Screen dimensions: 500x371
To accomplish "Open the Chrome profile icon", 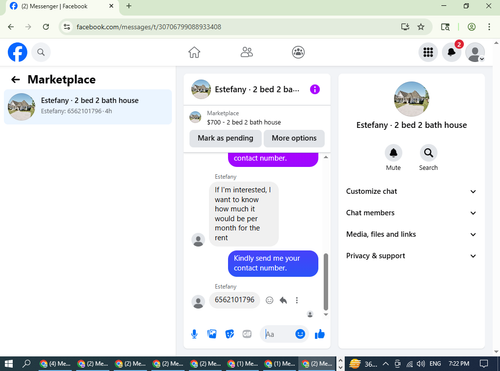I will point(471,27).
